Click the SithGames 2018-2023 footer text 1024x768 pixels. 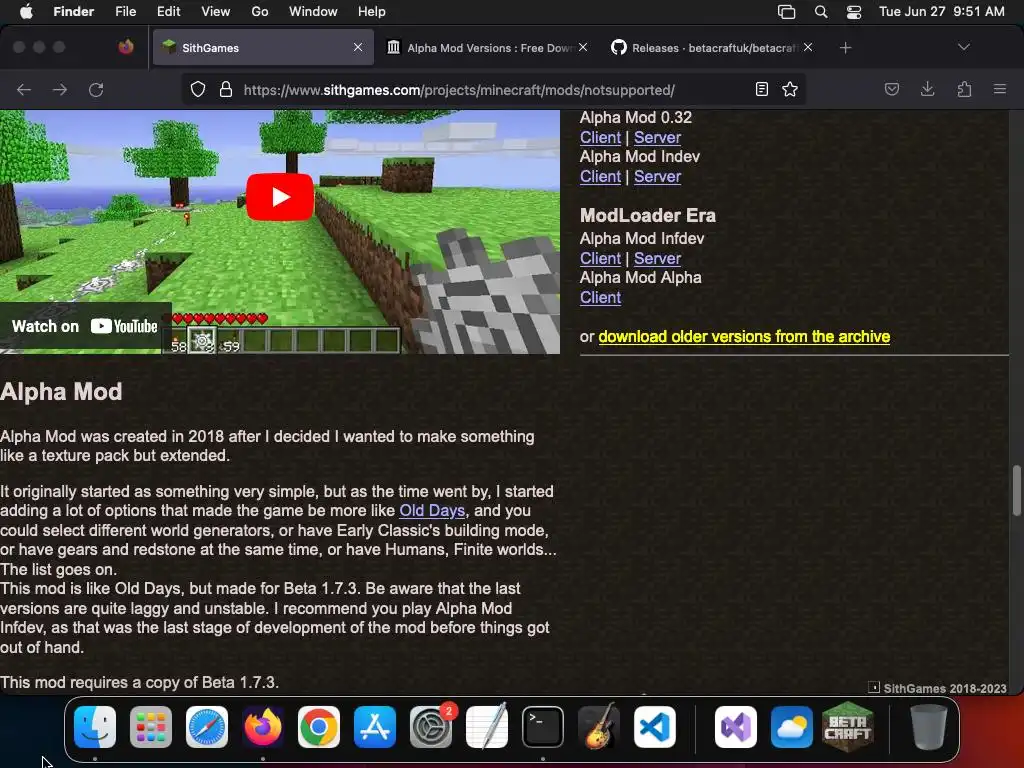pos(944,688)
